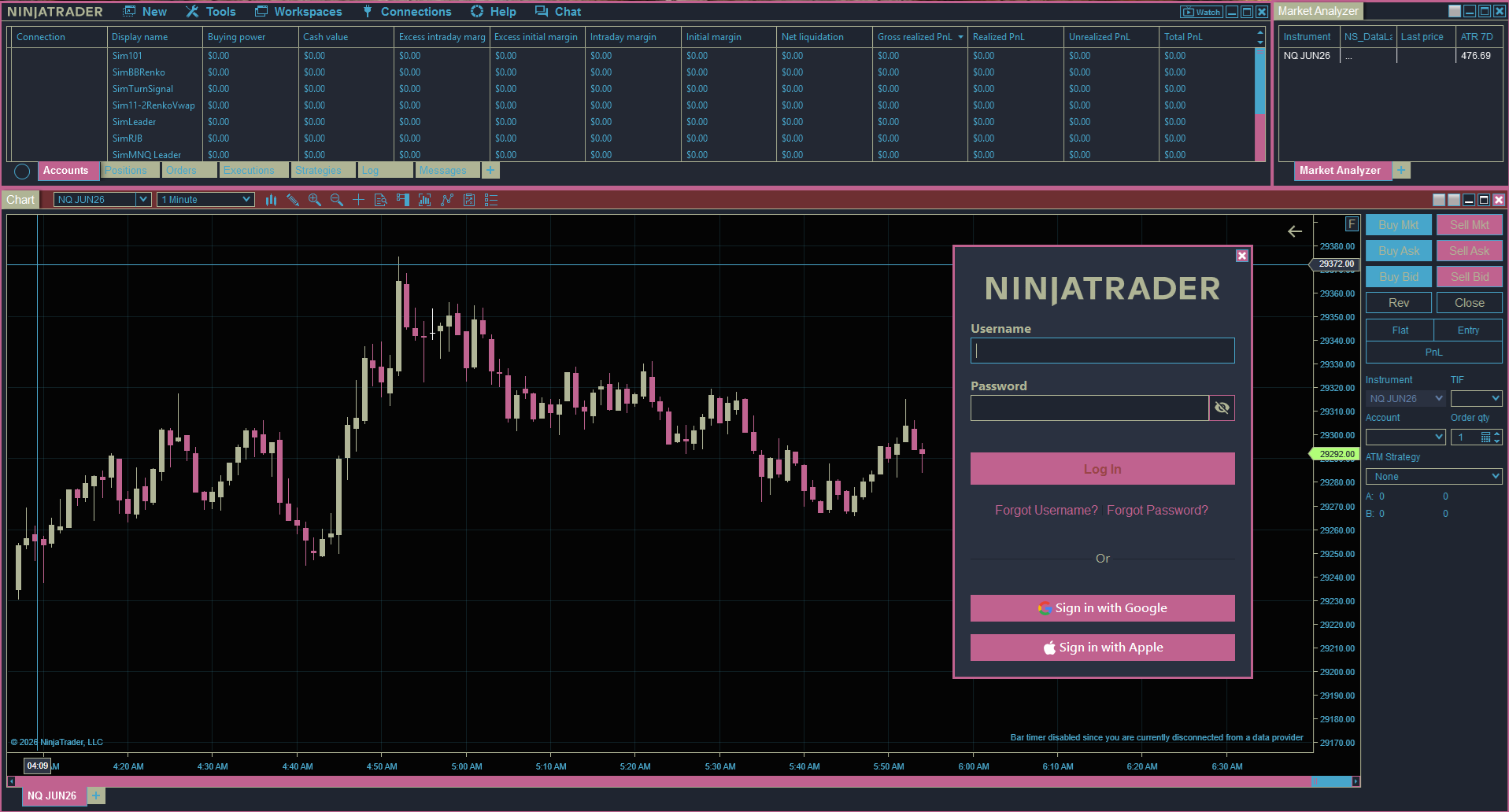
Task: Add a new tab in the Accounts window
Action: pyautogui.click(x=490, y=170)
